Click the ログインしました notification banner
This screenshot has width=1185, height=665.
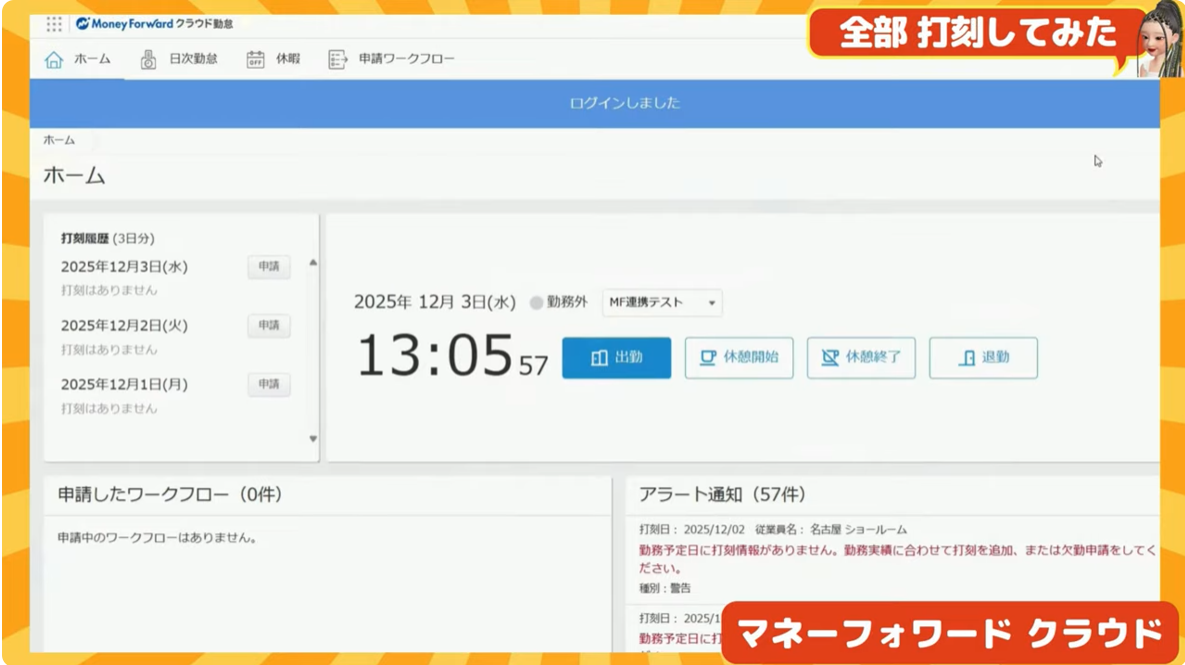[x=595, y=104]
